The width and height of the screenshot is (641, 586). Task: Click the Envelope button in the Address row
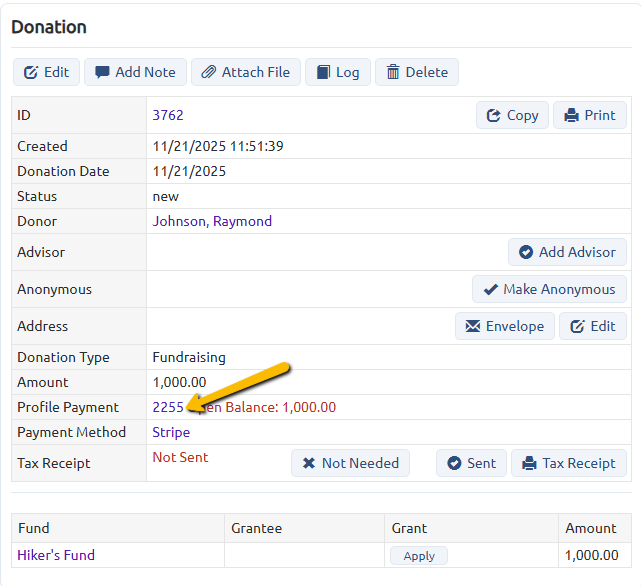tap(504, 326)
